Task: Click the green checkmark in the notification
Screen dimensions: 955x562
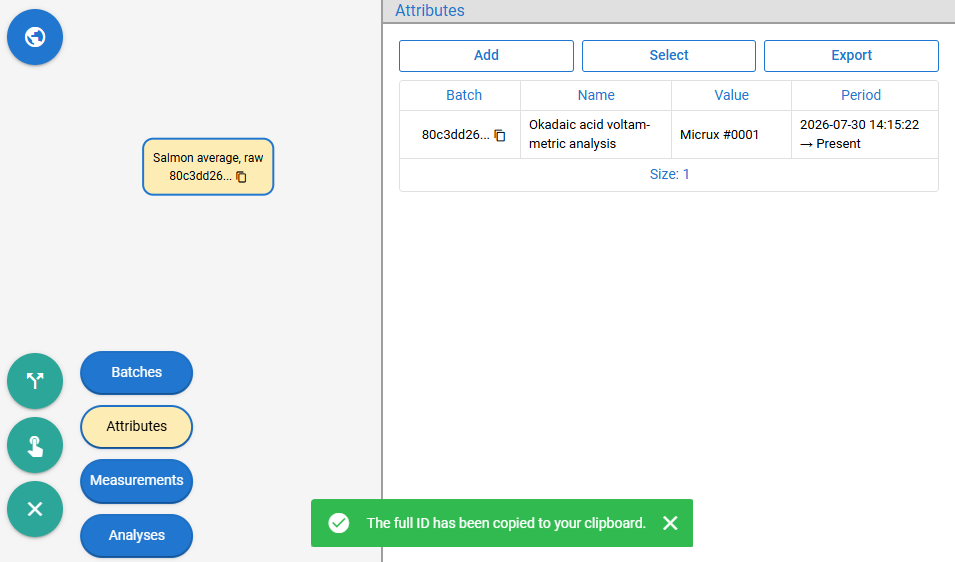Action: point(339,523)
